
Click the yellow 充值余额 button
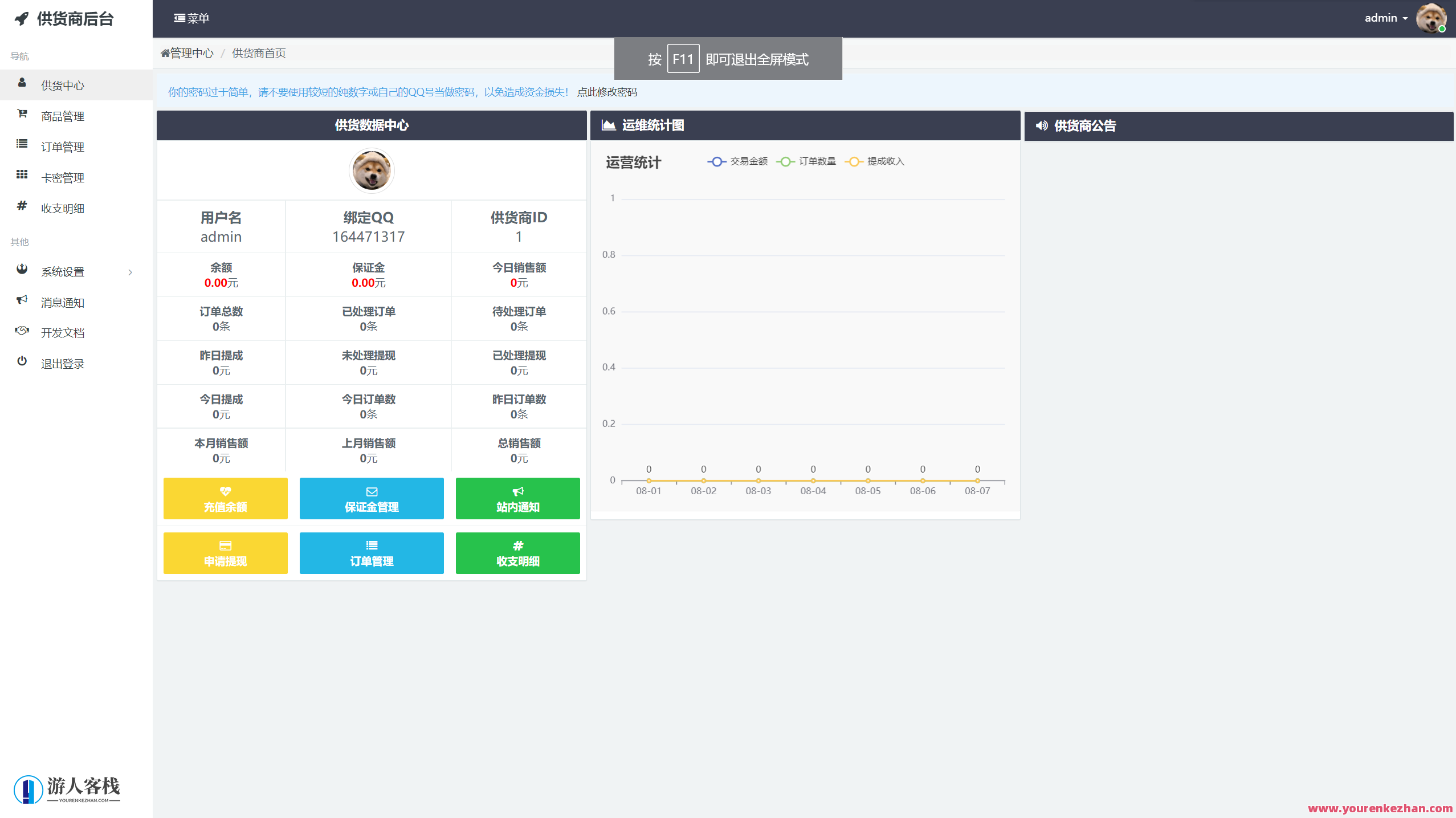(x=225, y=498)
